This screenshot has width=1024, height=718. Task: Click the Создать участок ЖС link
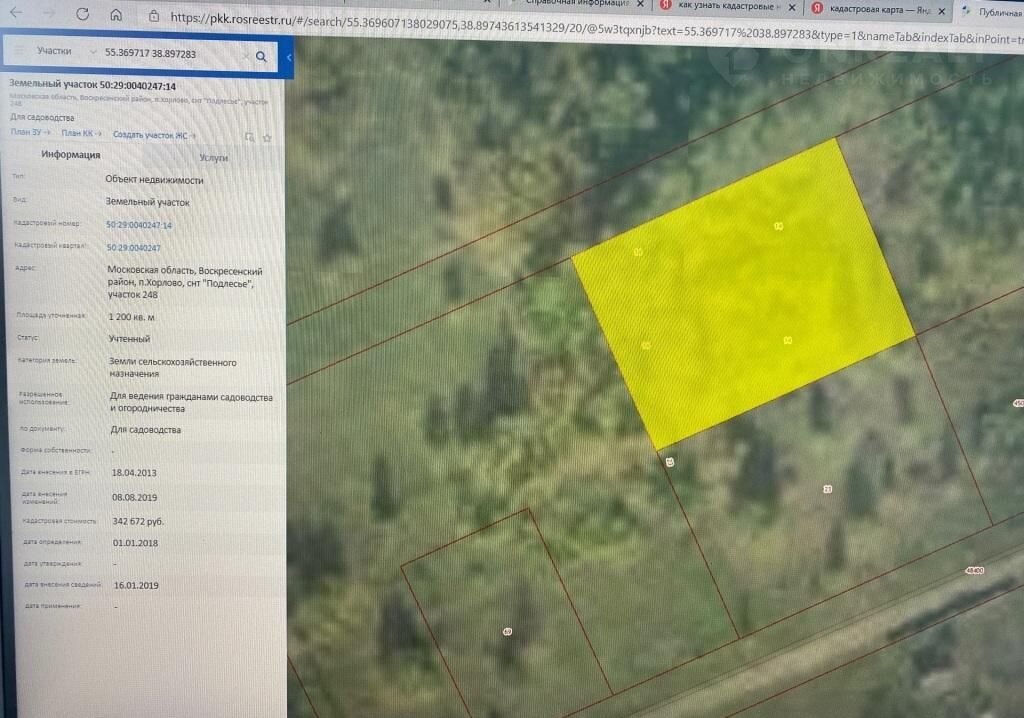pyautogui.click(x=152, y=134)
